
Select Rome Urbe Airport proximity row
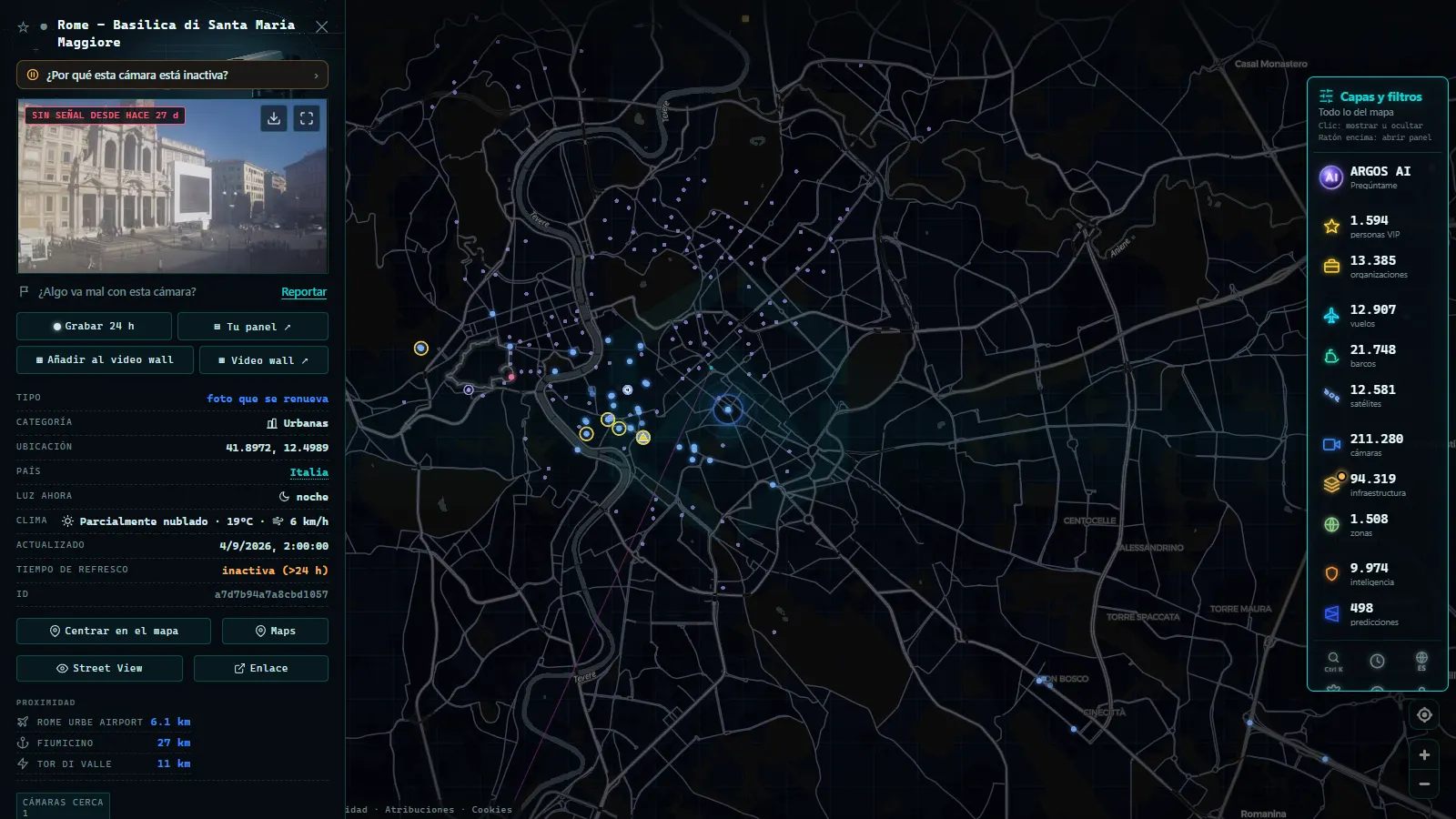pos(104,722)
